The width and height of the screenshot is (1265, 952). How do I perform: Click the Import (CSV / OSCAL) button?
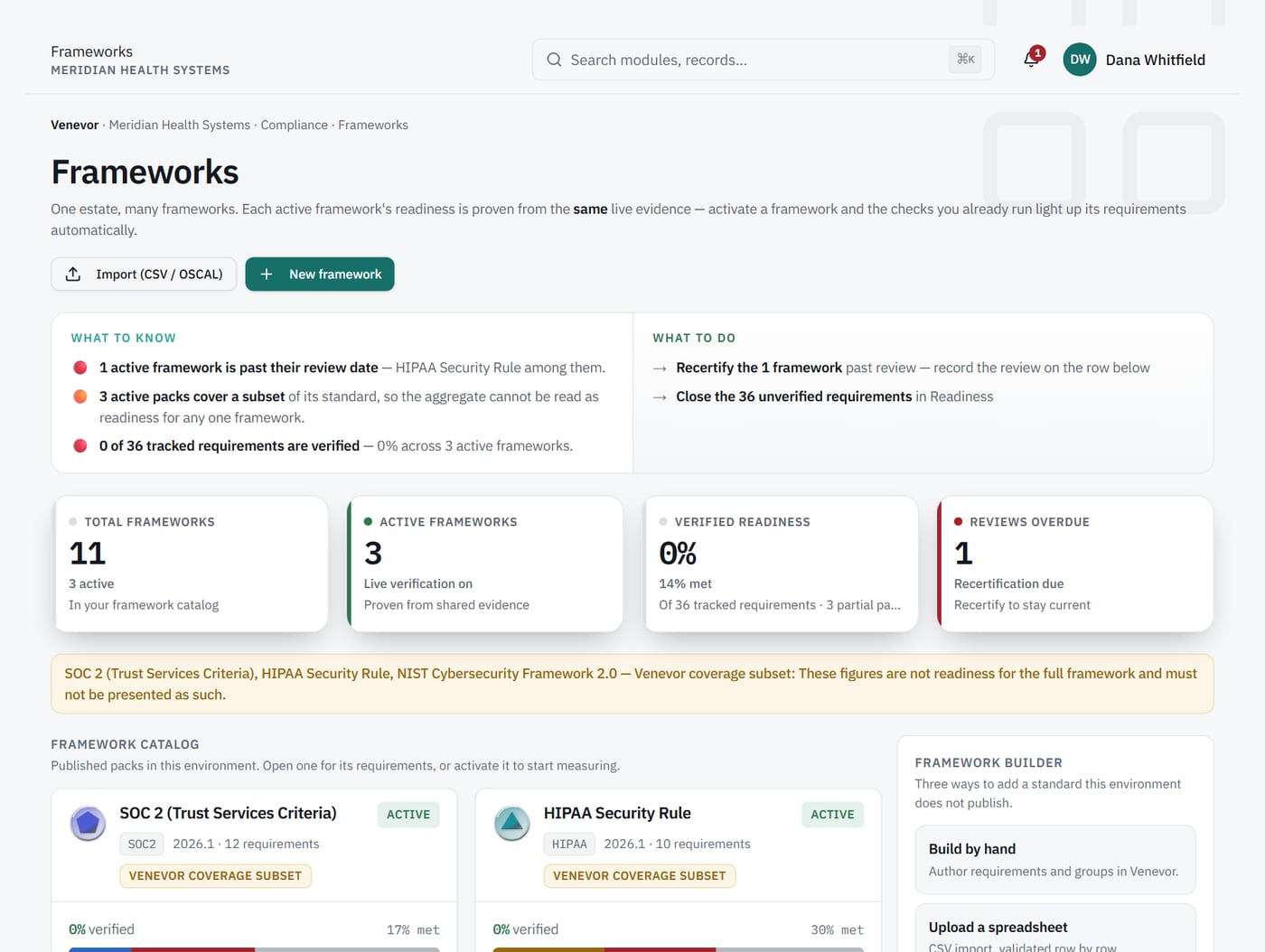click(x=144, y=275)
